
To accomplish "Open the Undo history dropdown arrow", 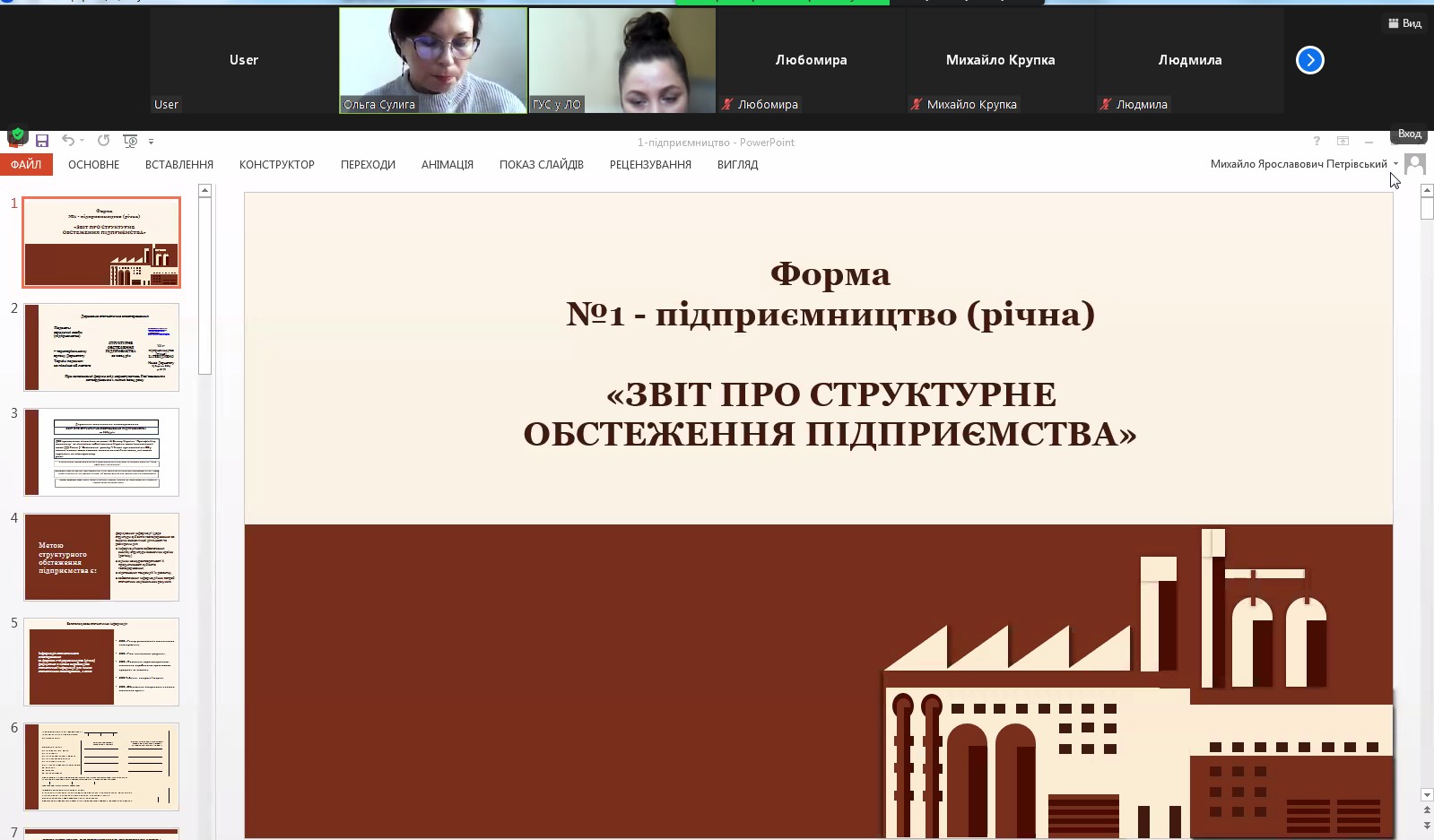I will (82, 141).
